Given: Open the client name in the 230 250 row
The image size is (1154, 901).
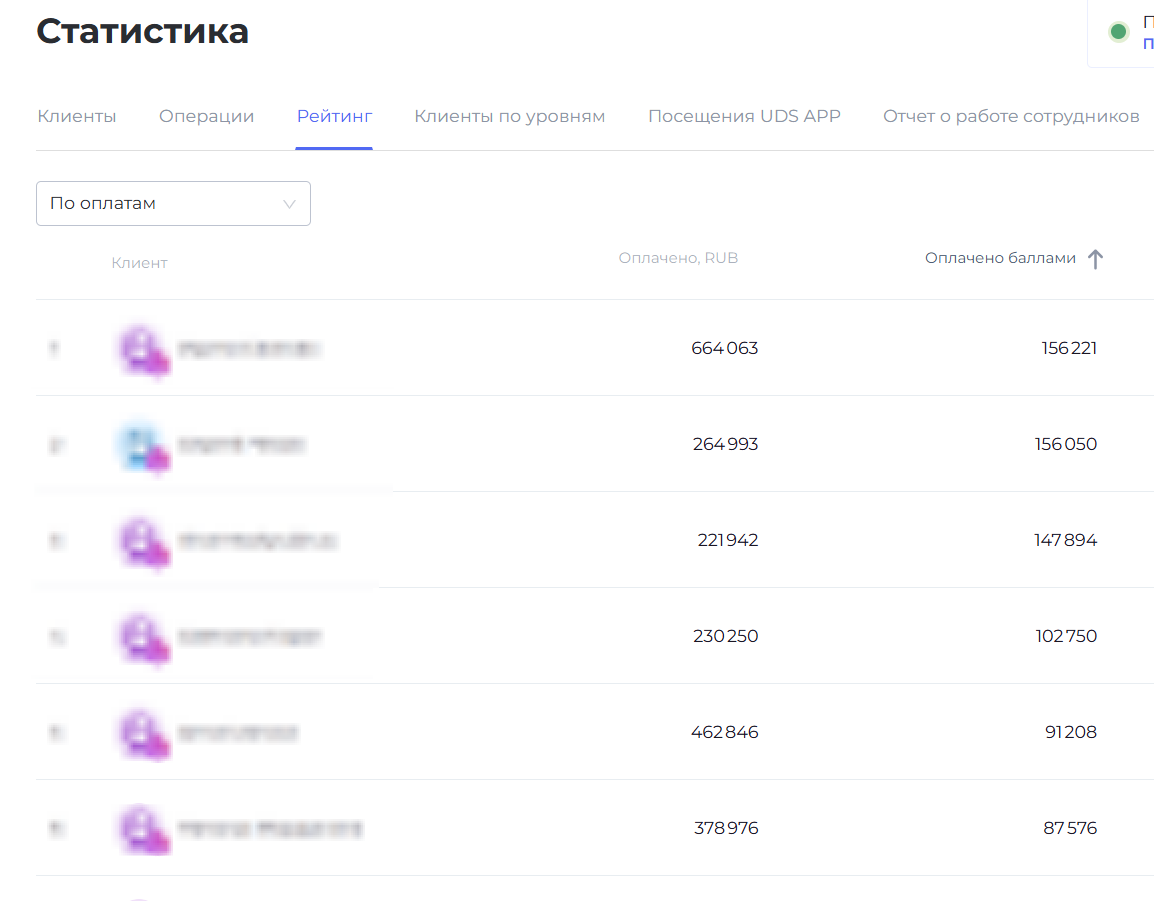Looking at the screenshot, I should point(250,636).
